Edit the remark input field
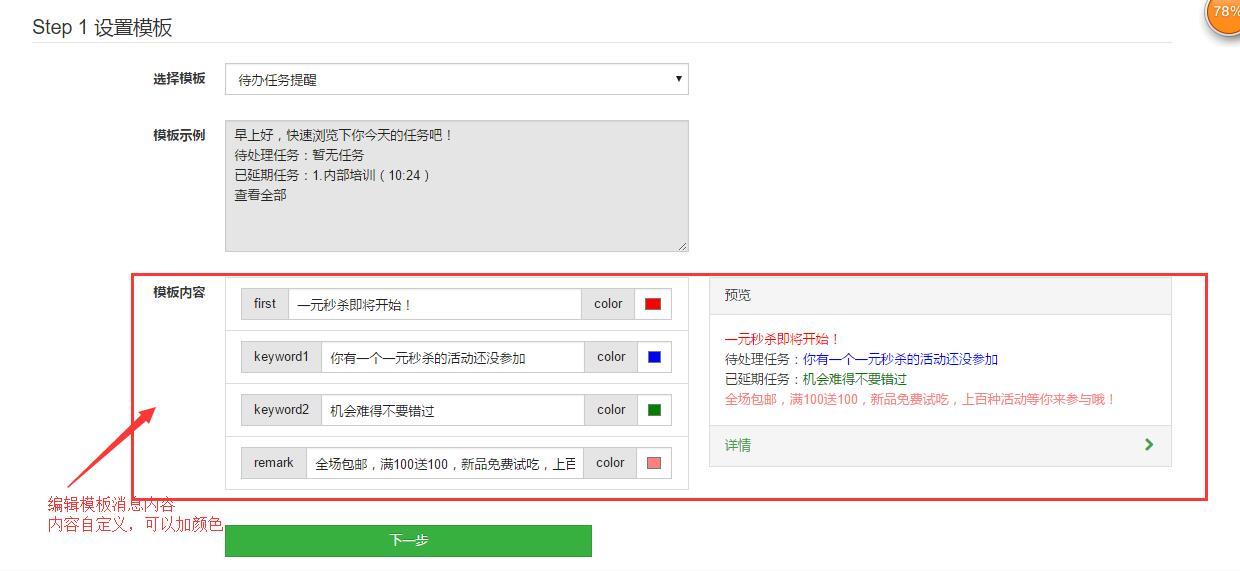Viewport: 1240px width, 571px height. [444, 463]
